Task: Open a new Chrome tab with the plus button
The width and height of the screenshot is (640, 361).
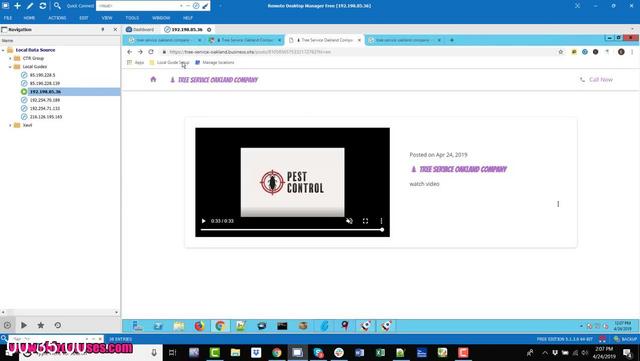Action: [x=452, y=40]
